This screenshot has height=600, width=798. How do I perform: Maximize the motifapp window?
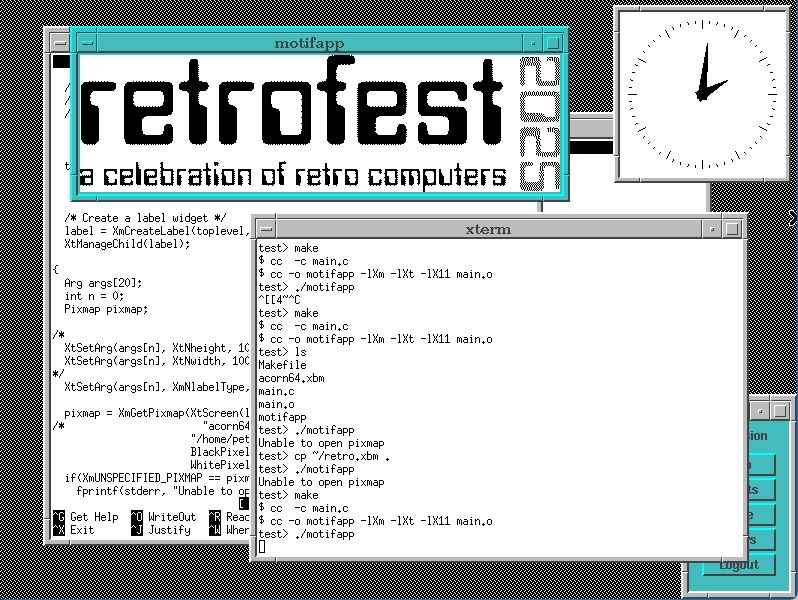click(553, 44)
